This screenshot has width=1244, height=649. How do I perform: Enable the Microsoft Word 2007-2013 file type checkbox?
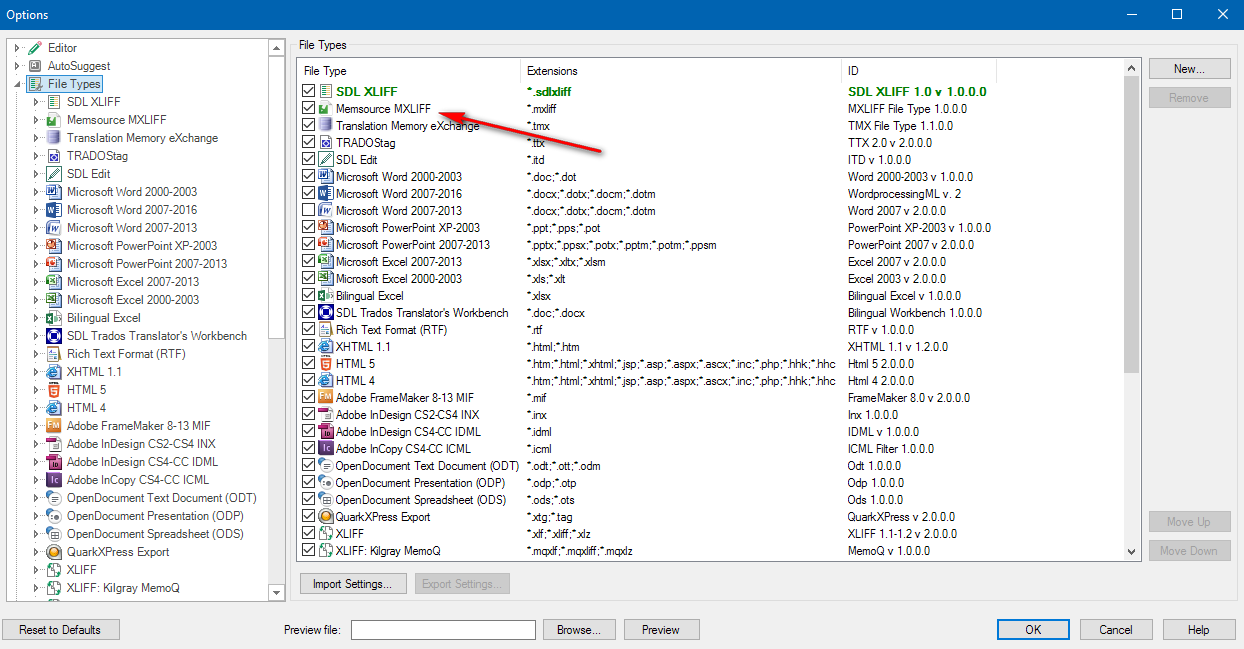(x=309, y=211)
